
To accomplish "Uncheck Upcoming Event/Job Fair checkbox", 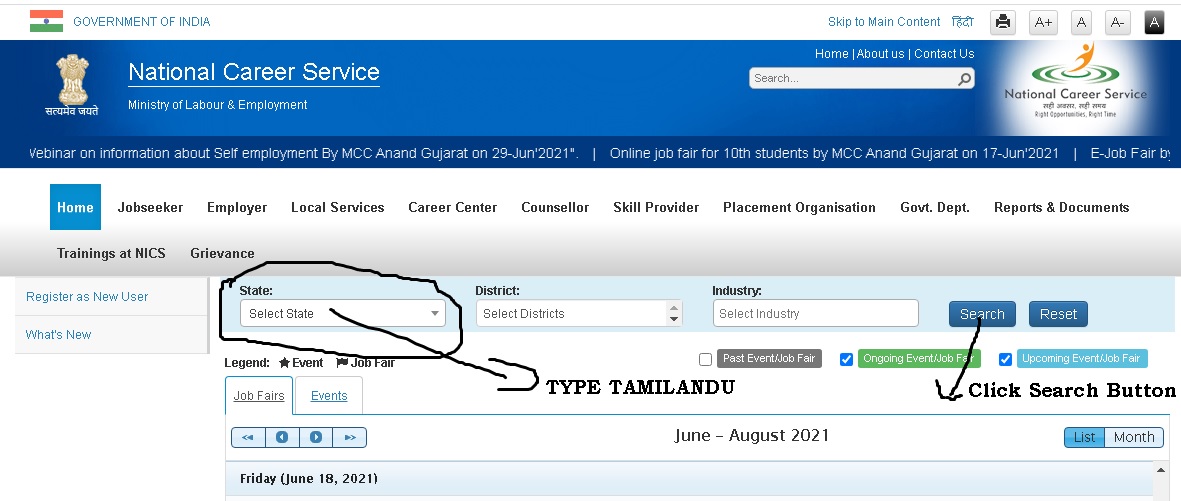I will coord(1005,359).
